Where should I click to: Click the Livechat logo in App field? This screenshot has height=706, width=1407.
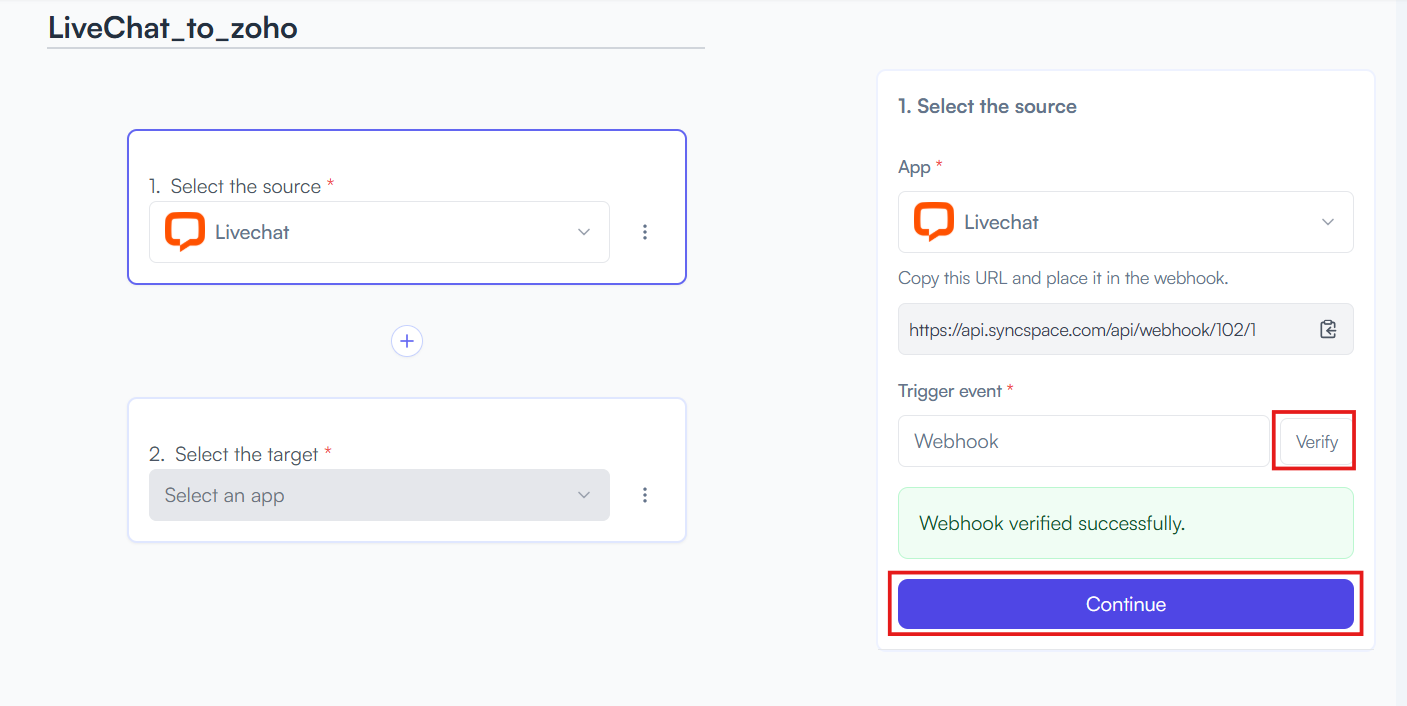coord(934,222)
